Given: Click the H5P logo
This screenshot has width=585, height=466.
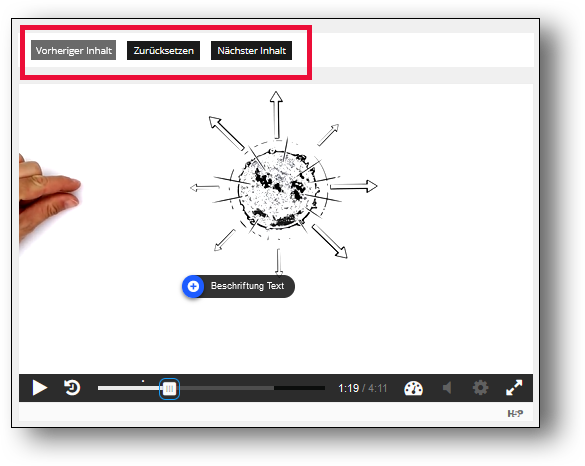Looking at the screenshot, I should coord(515,413).
